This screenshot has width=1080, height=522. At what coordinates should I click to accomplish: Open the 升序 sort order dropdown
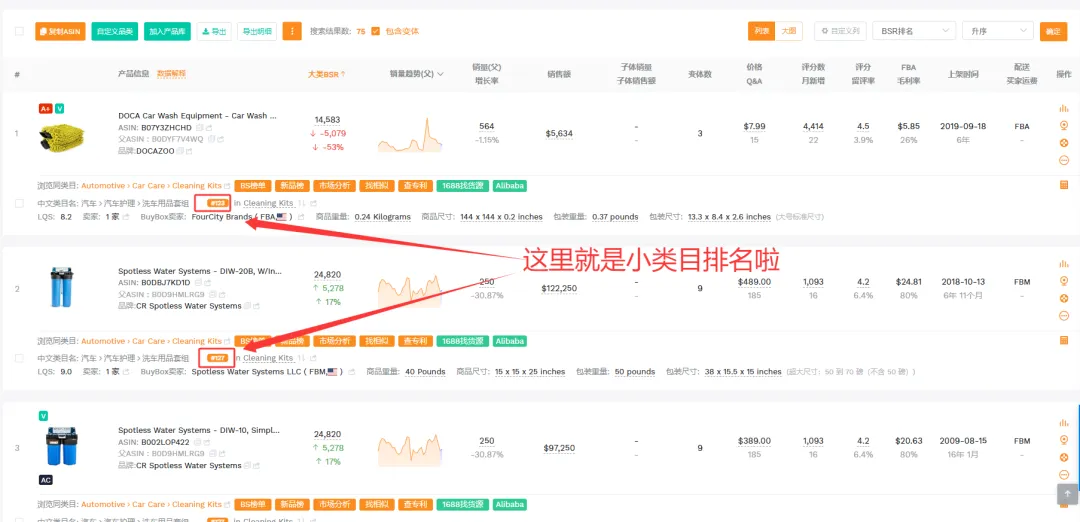click(998, 31)
